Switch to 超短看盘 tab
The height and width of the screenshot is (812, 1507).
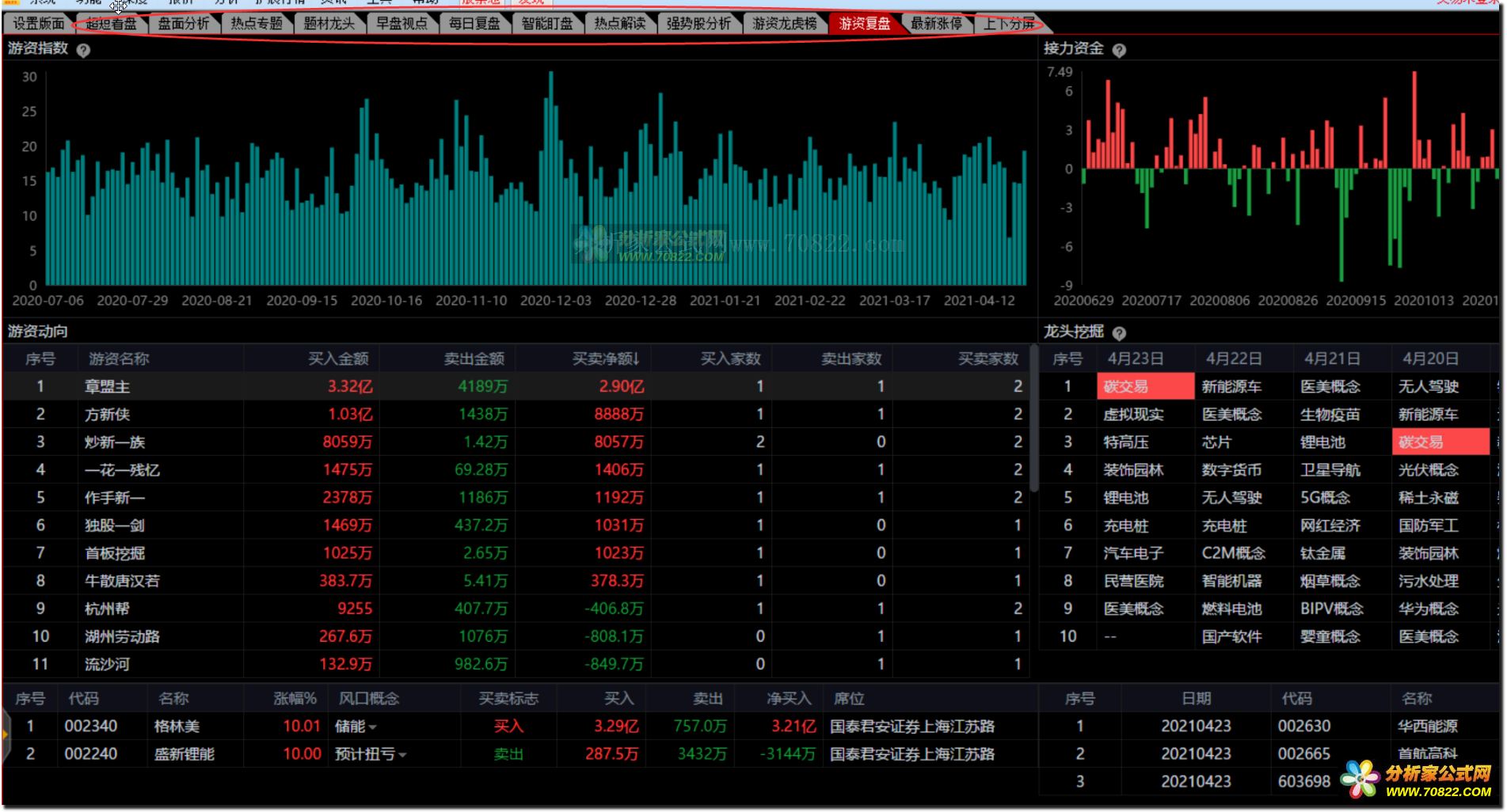tap(111, 24)
